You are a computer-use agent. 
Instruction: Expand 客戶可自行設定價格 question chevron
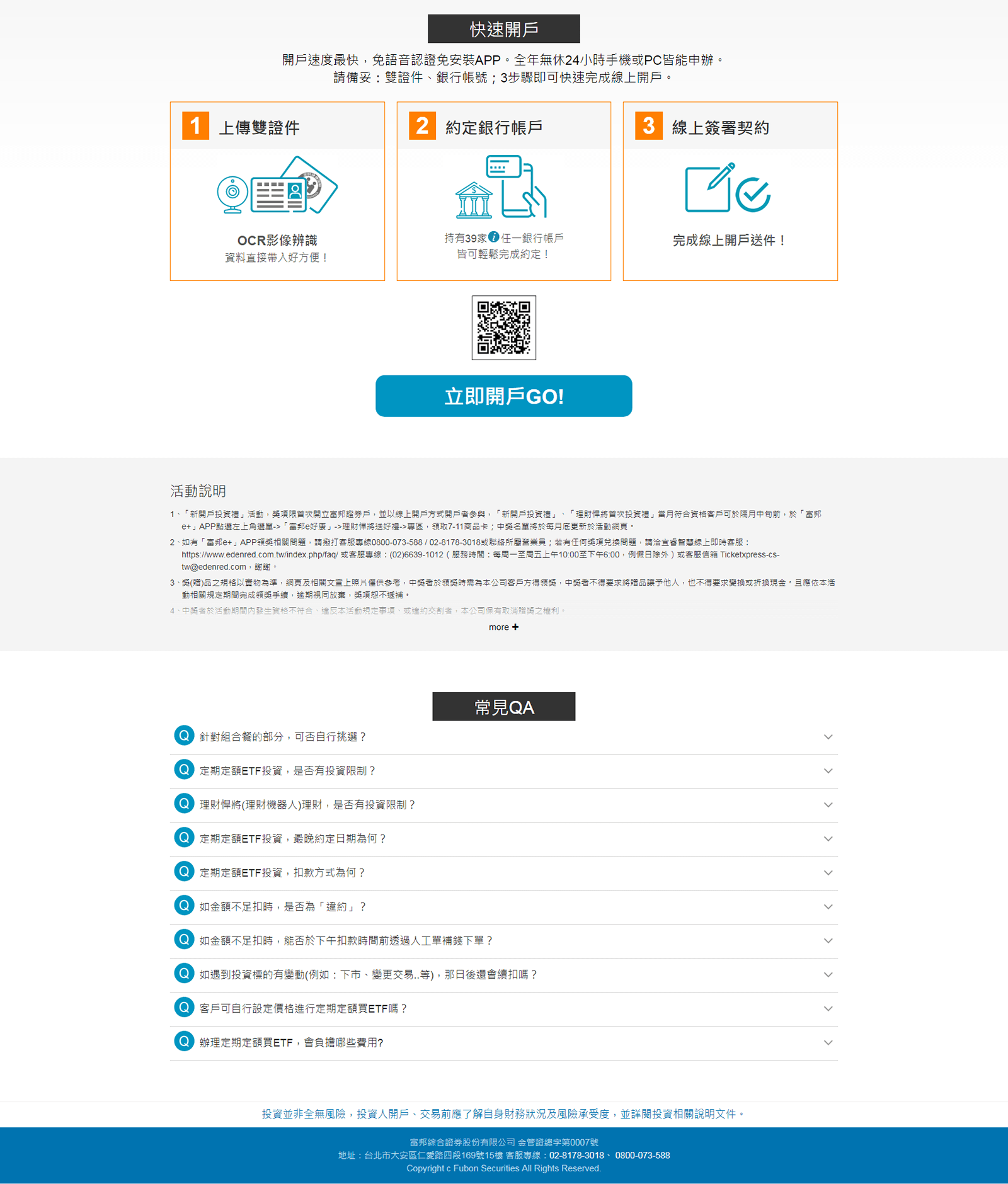(x=828, y=1009)
